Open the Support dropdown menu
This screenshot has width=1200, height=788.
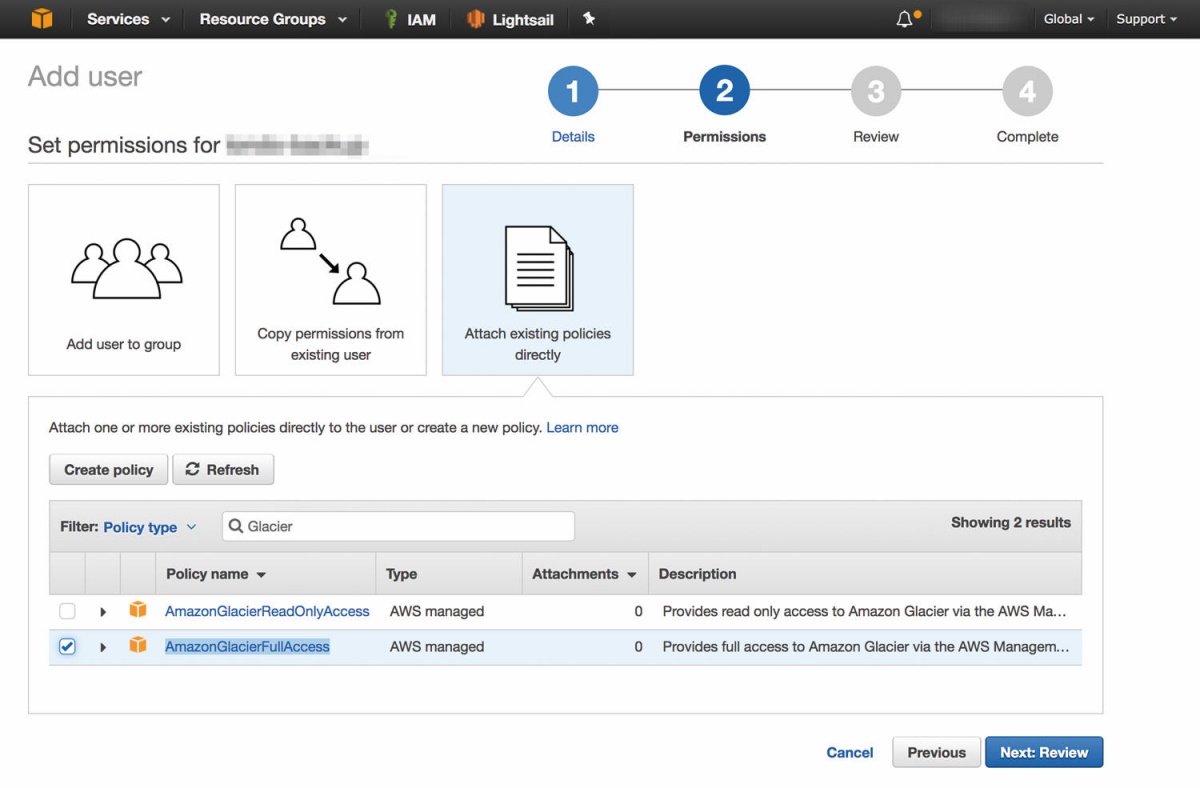[x=1146, y=19]
